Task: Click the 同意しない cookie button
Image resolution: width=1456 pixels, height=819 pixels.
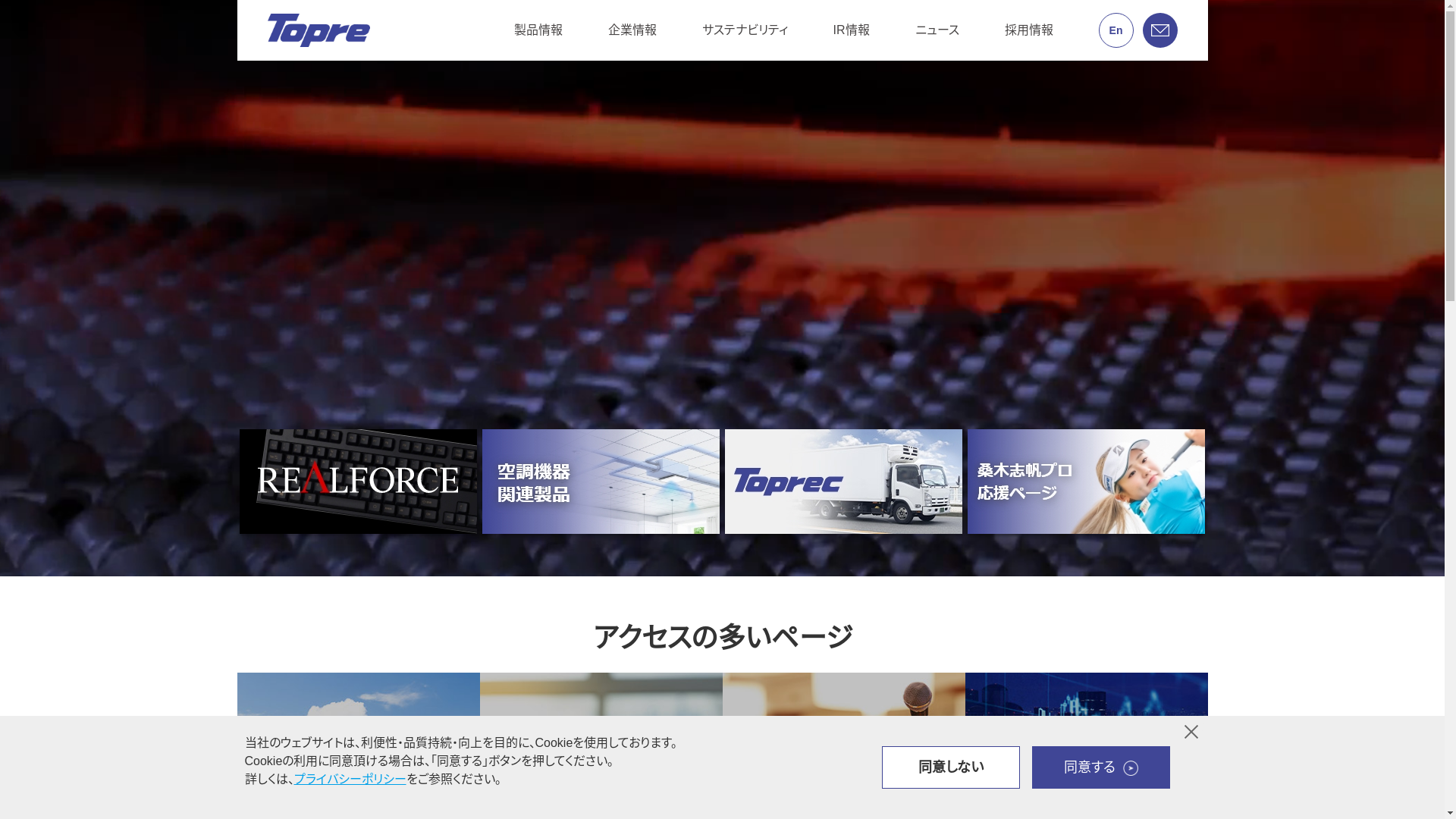Action: coord(950,767)
